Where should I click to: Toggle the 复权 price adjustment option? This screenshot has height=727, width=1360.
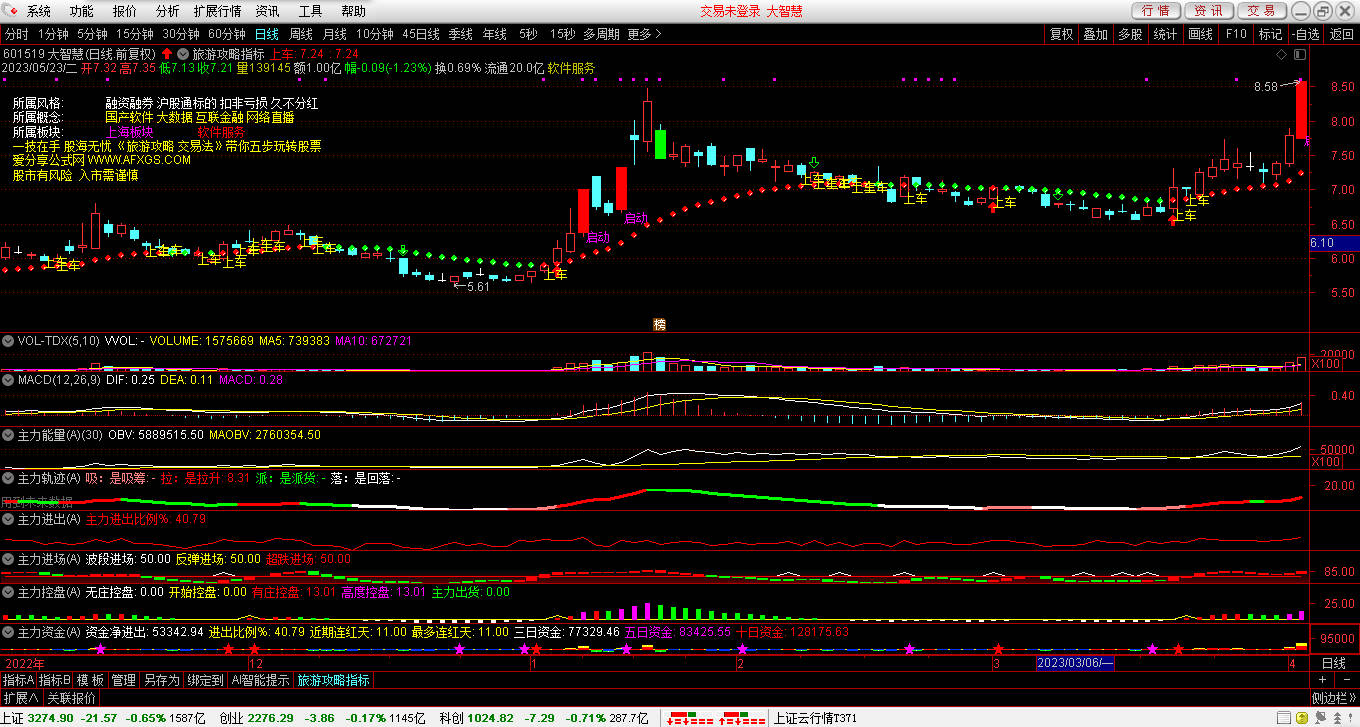tap(1061, 34)
